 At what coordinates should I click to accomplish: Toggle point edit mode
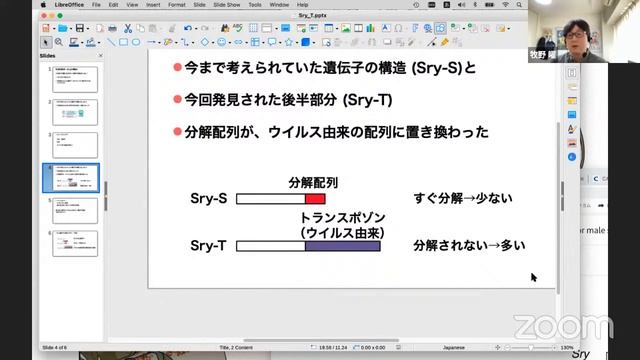432,42
